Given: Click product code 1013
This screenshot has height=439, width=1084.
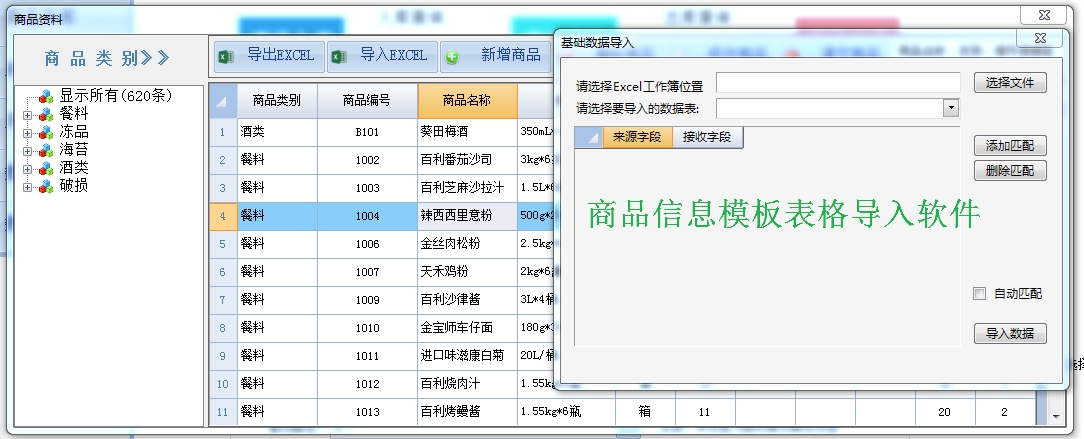Looking at the screenshot, I should [x=367, y=412].
